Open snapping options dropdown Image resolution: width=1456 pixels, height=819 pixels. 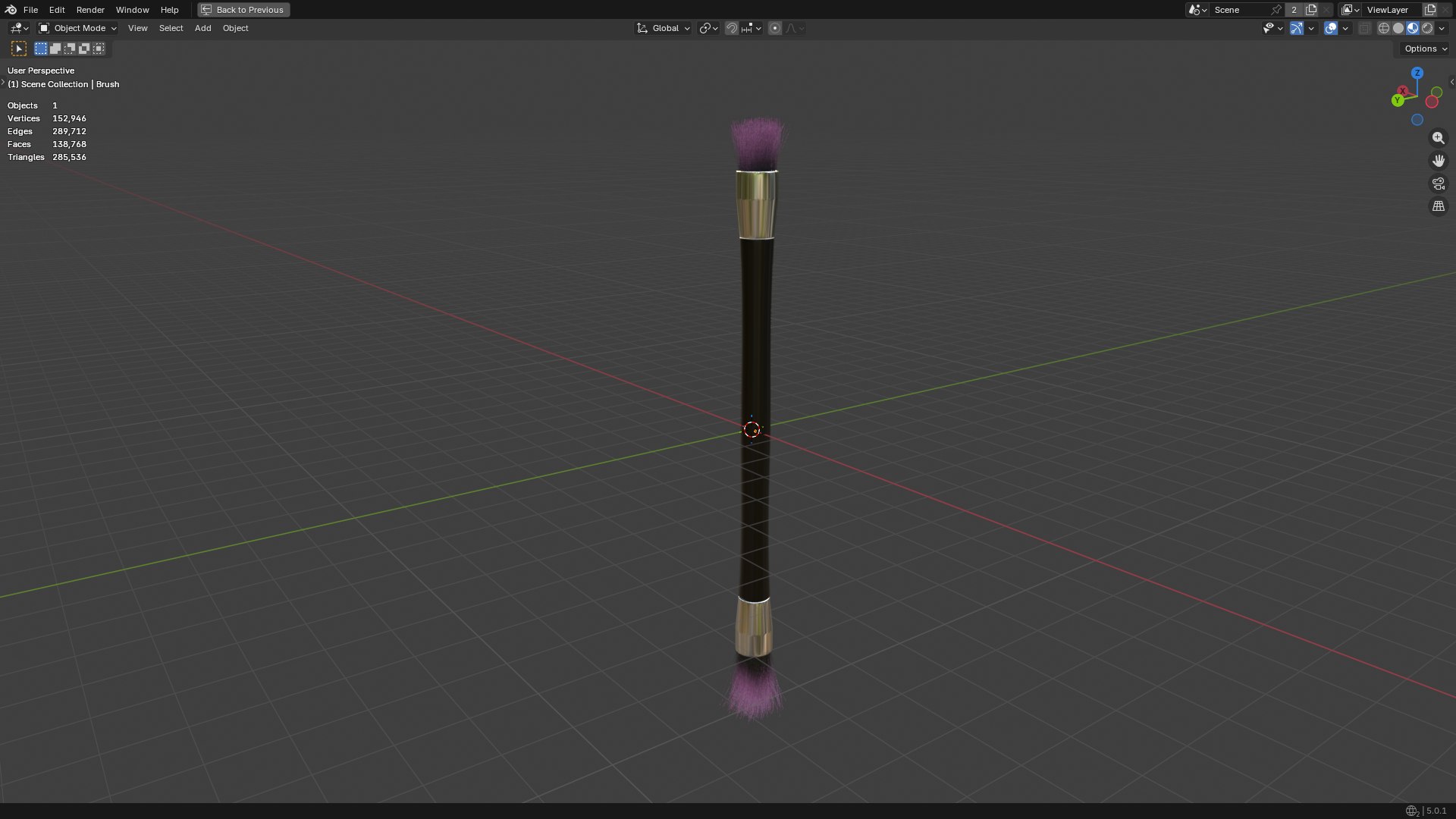pos(752,28)
